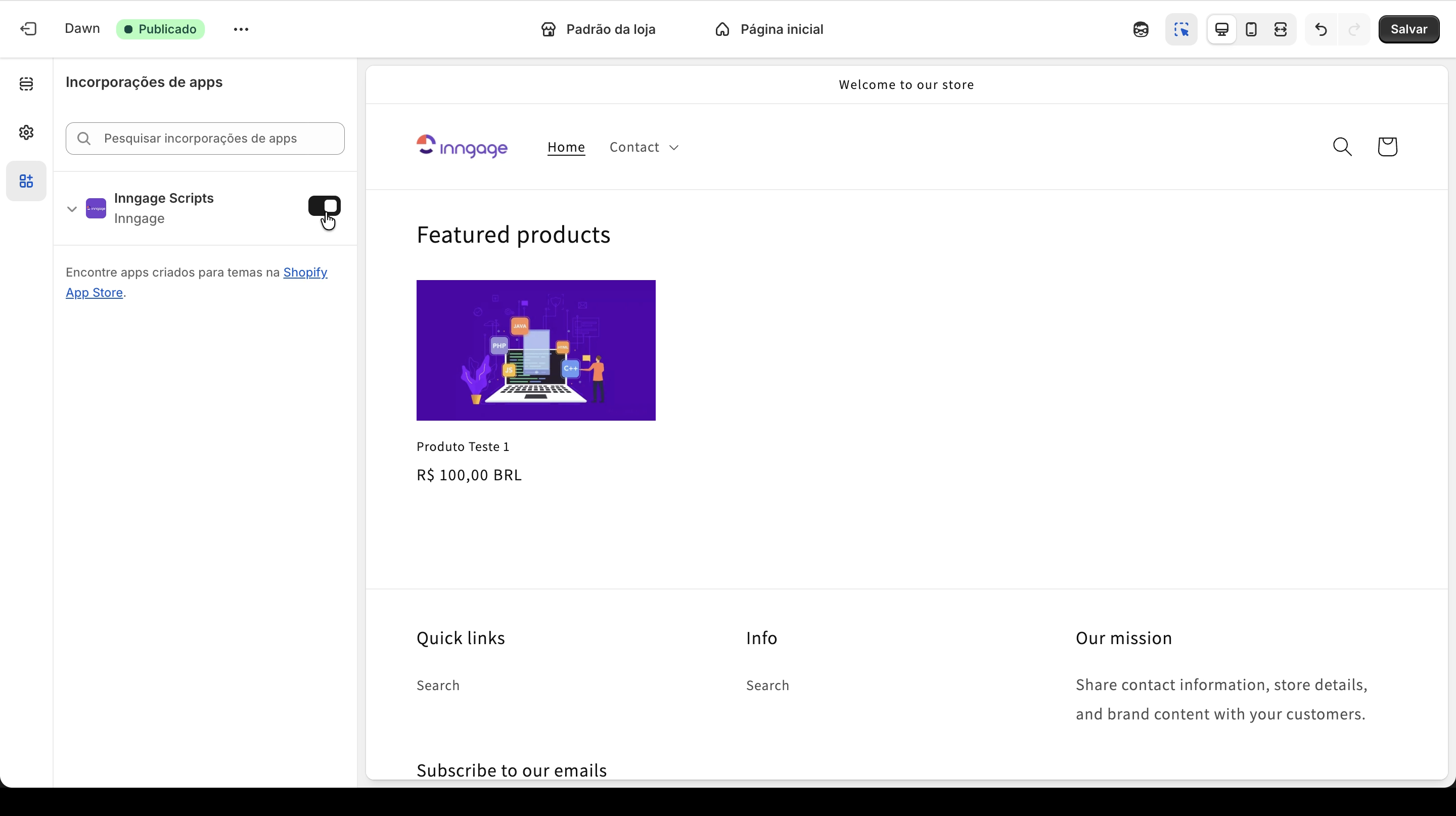
Task: Switch to mobile preview icon
Action: click(1251, 29)
